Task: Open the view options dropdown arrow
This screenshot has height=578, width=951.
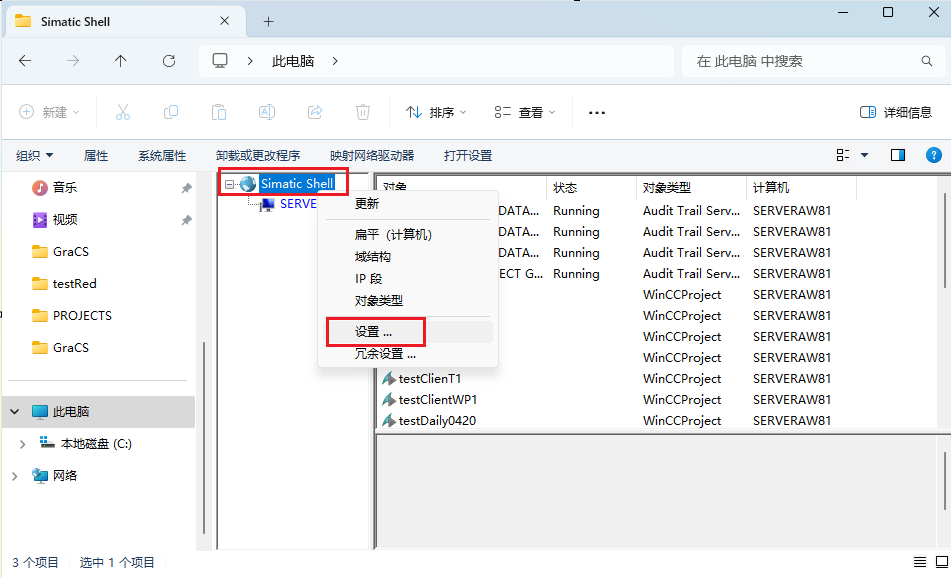Action: click(864, 155)
